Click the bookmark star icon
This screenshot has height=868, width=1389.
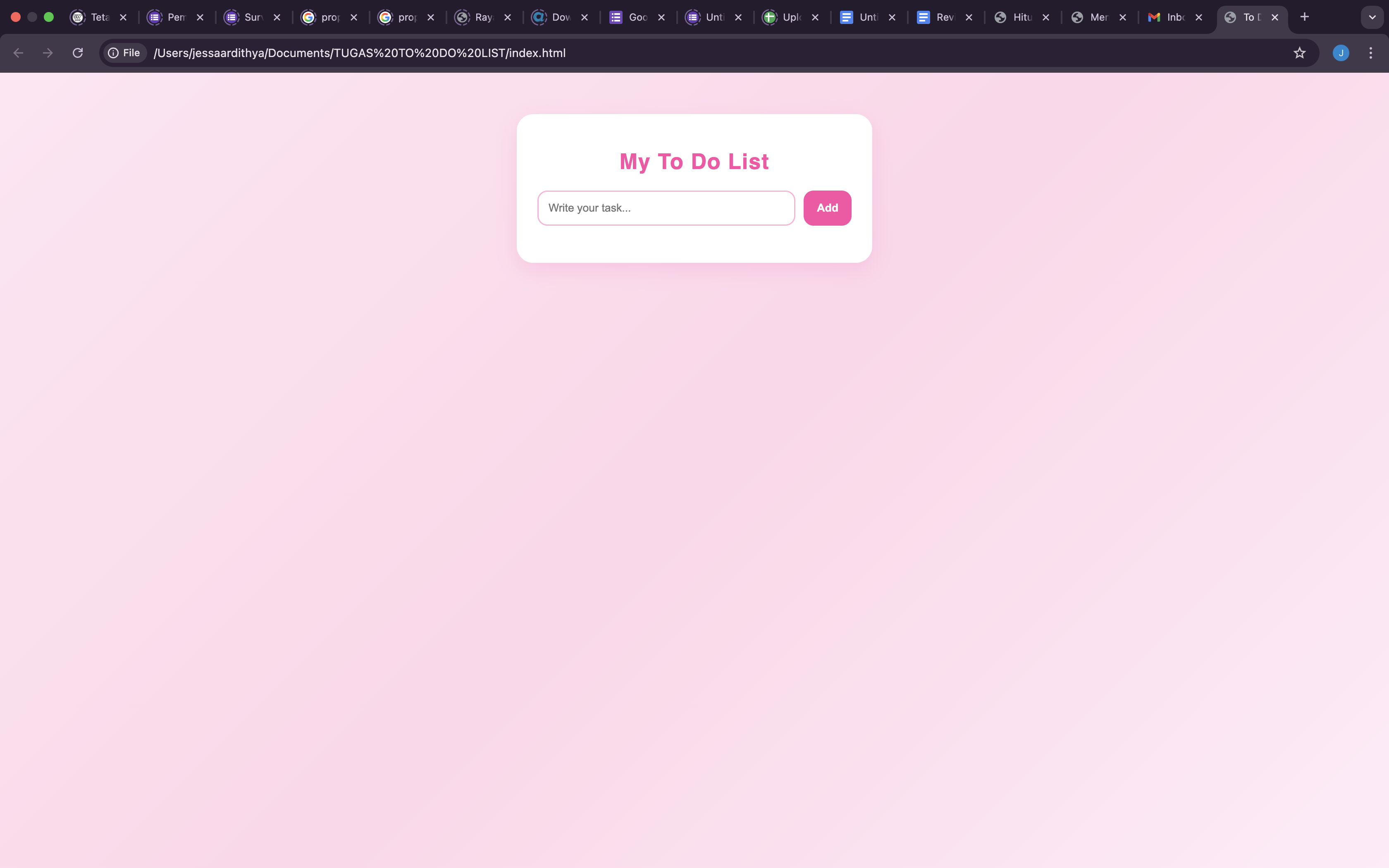(1299, 53)
